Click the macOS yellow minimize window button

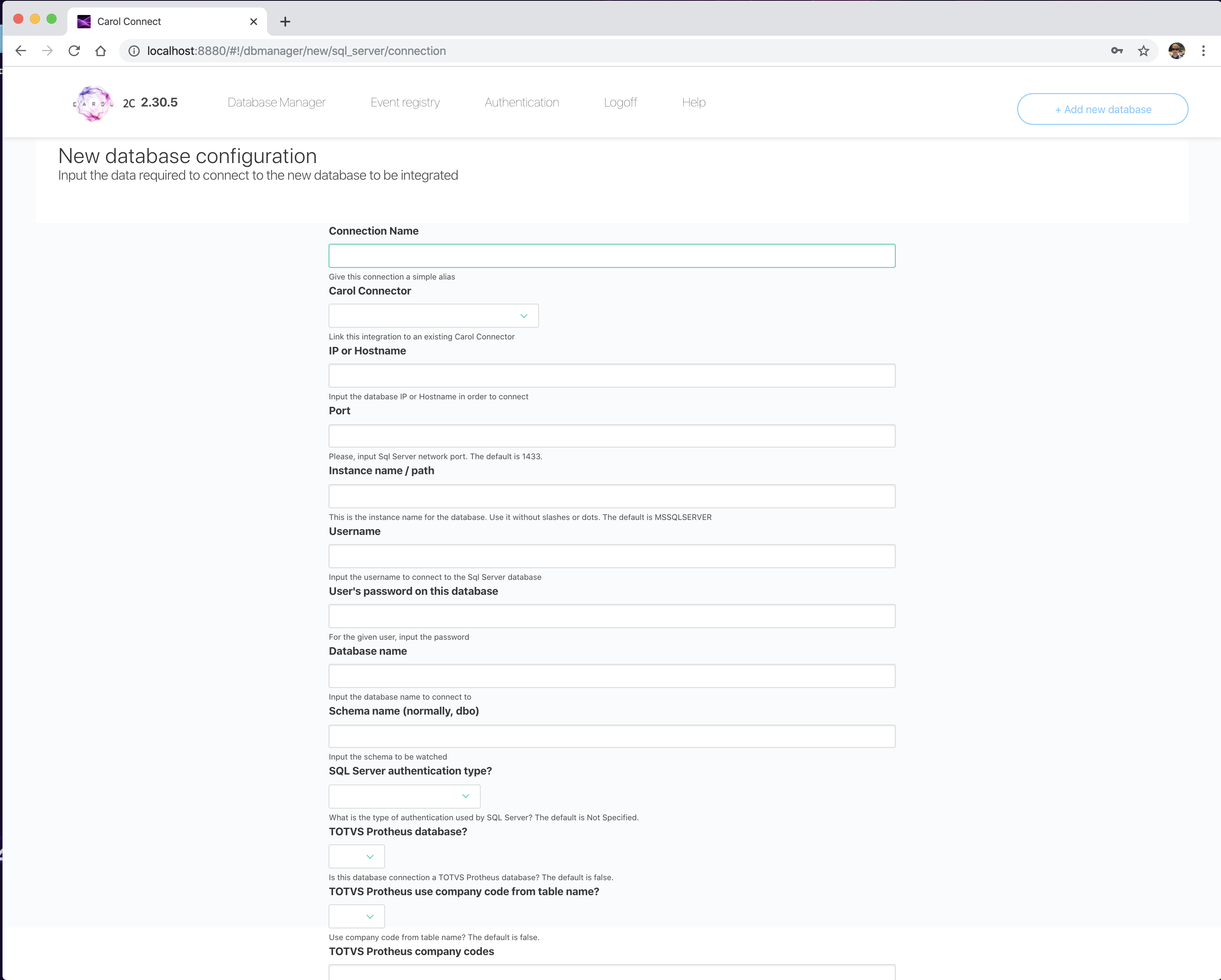tap(35, 19)
